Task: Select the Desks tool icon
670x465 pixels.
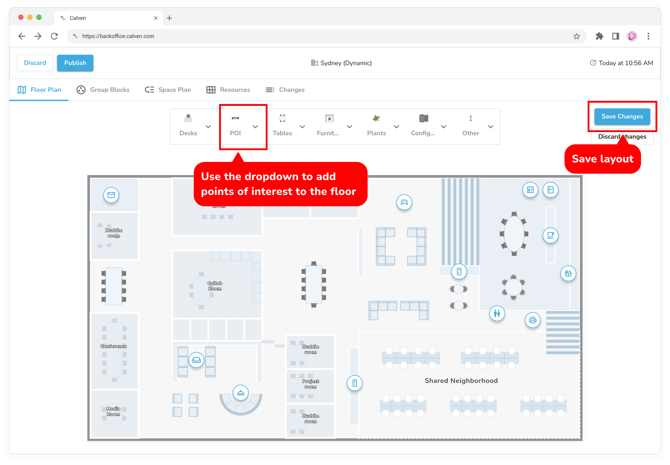Action: tap(188, 119)
